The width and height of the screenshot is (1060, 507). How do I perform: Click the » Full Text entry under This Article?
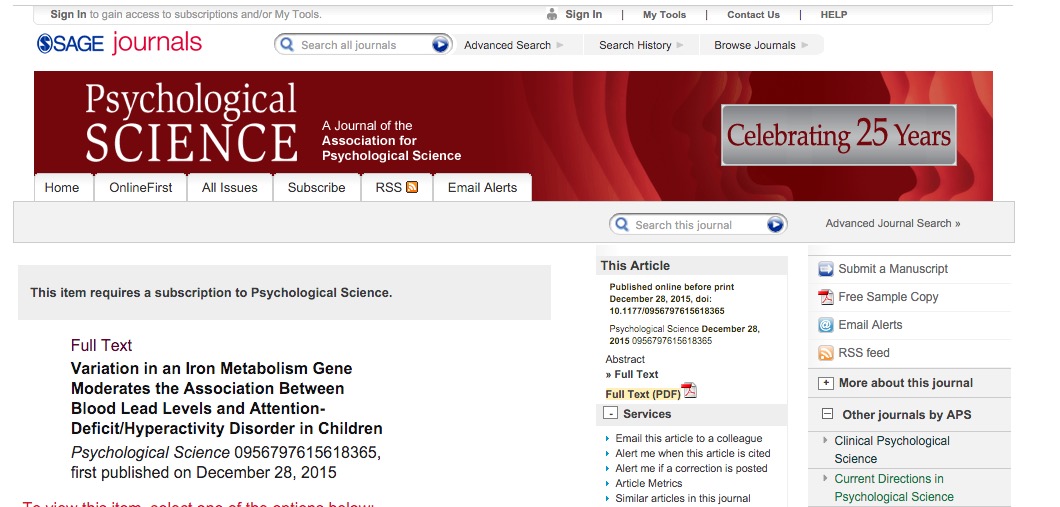[x=632, y=374]
